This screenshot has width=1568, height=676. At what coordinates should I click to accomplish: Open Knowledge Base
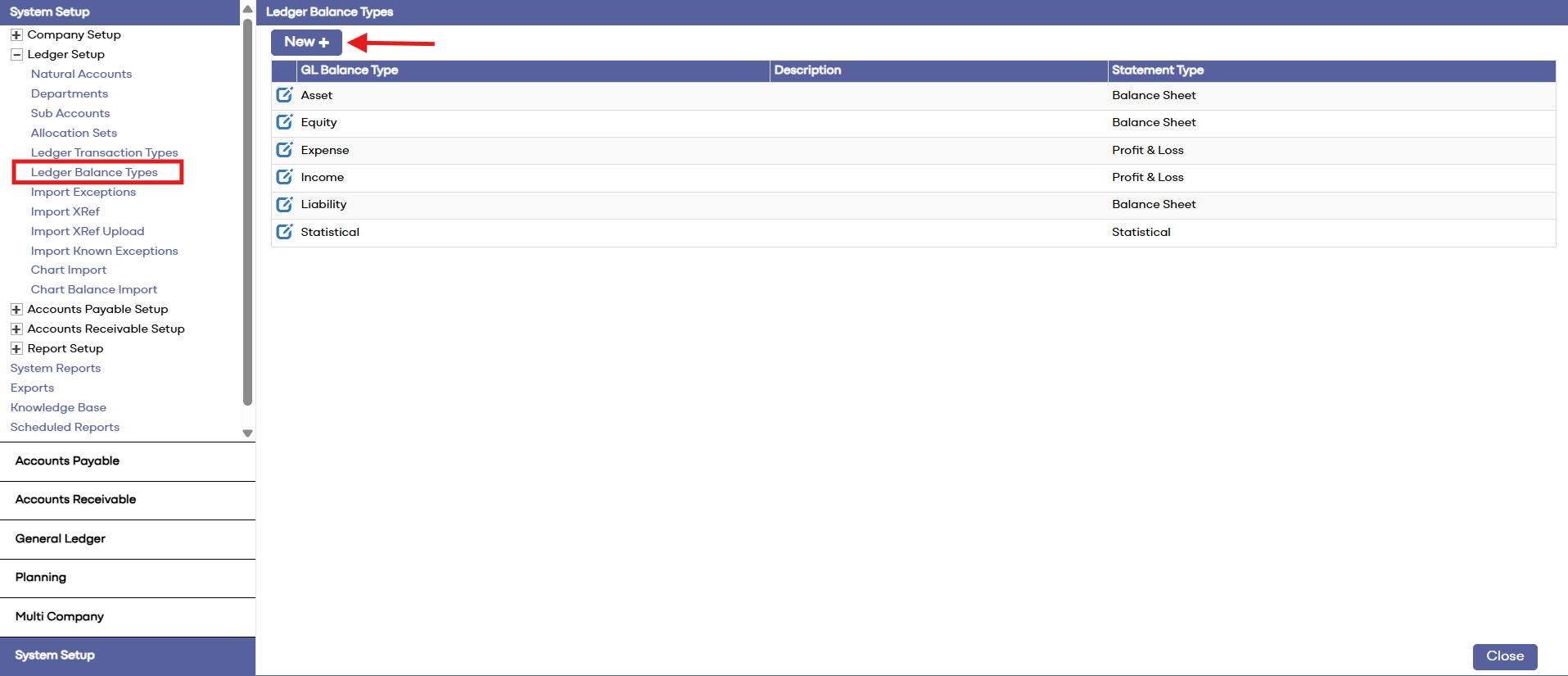[58, 407]
